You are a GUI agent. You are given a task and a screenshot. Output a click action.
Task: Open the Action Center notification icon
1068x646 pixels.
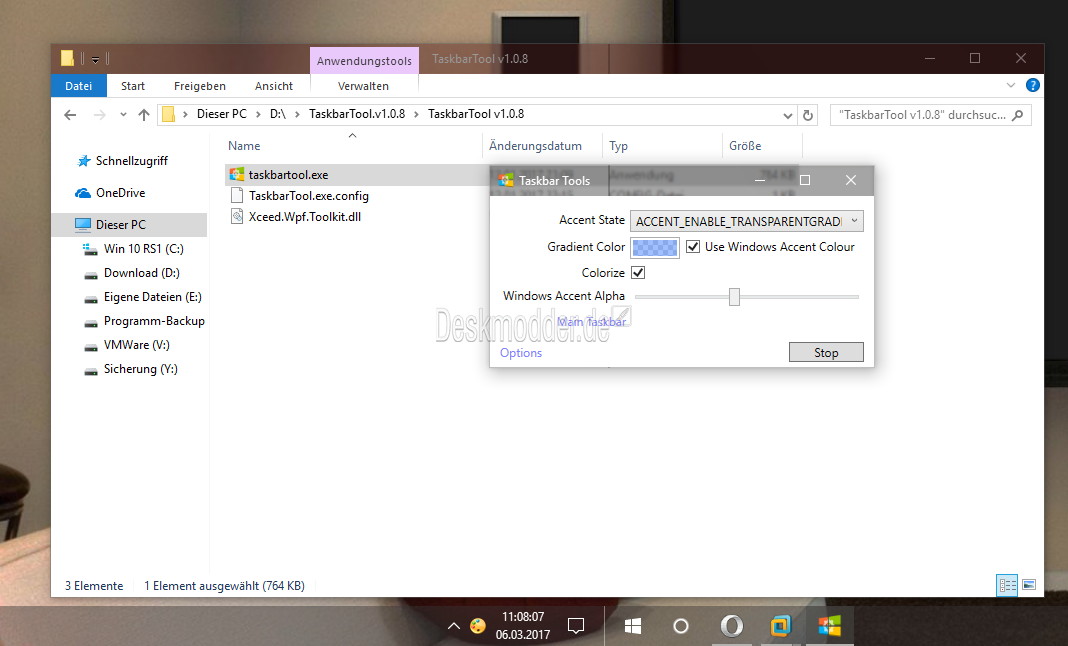(576, 626)
